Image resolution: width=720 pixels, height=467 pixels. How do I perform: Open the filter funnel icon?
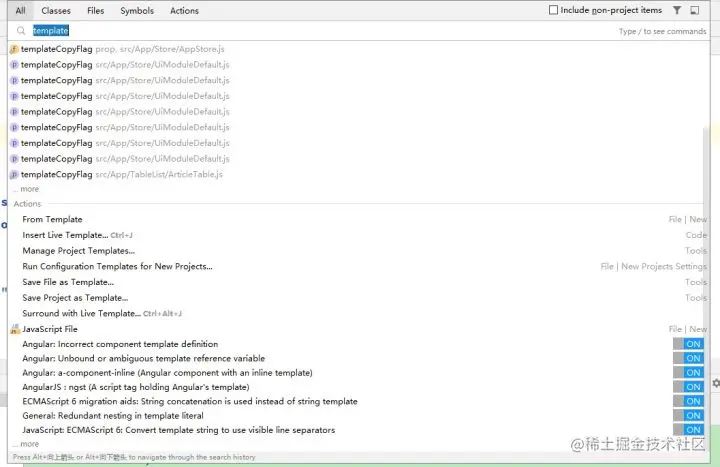(x=677, y=10)
